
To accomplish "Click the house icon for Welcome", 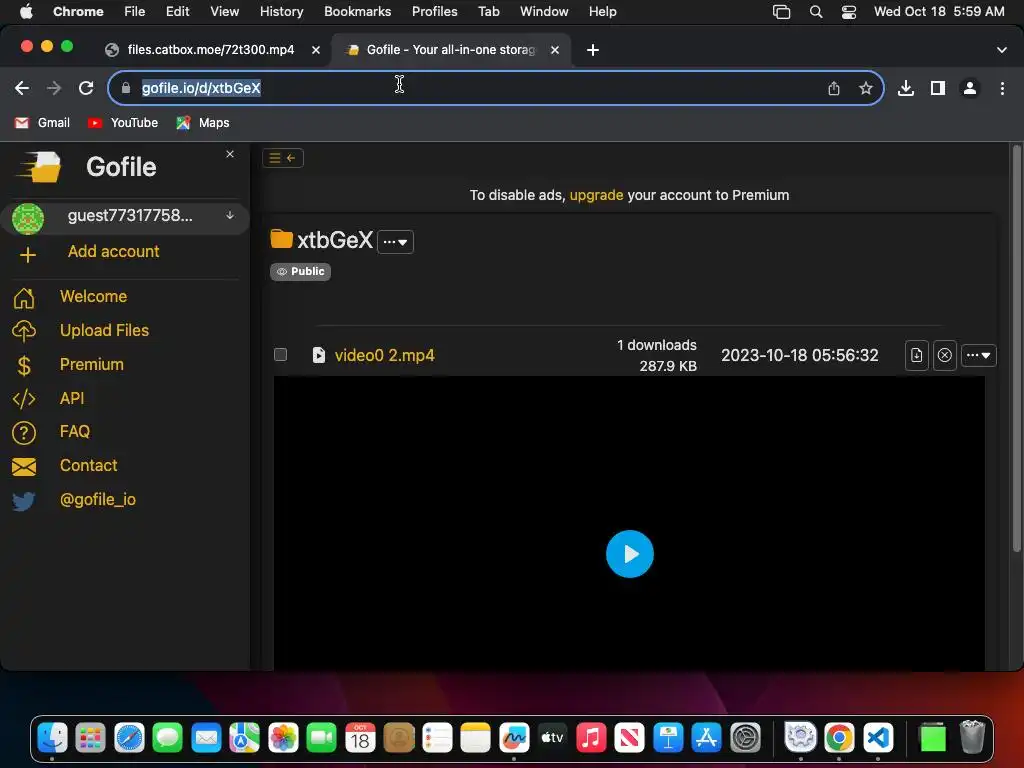I will 24,298.
